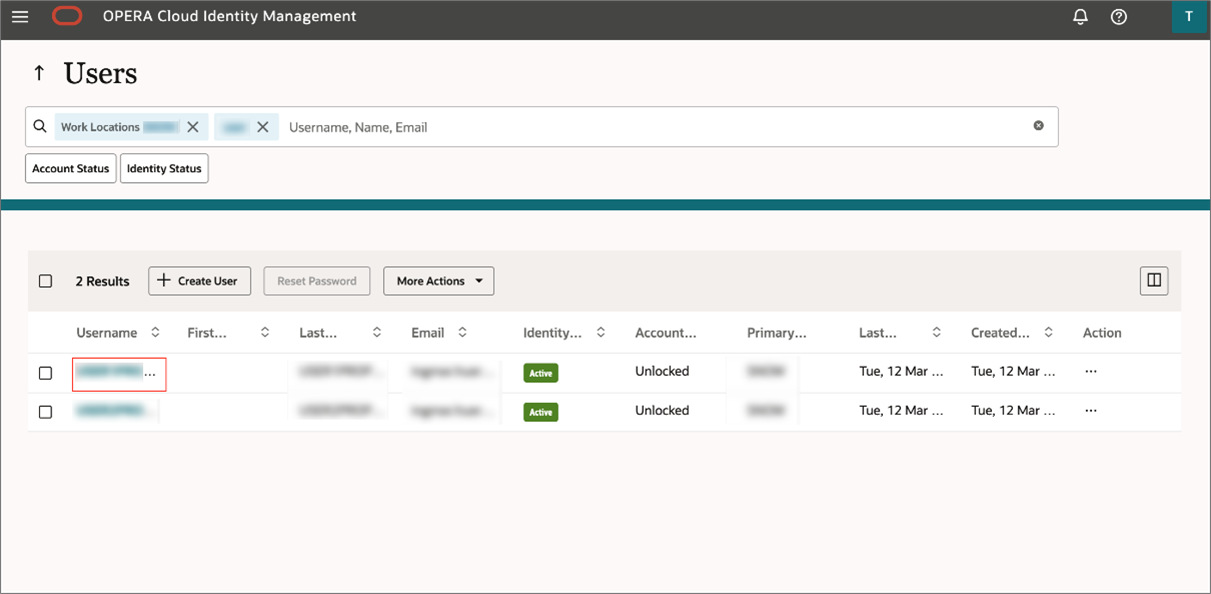Remove the Work Locations filter chip
Image resolution: width=1211 pixels, height=594 pixels.
[x=193, y=127]
